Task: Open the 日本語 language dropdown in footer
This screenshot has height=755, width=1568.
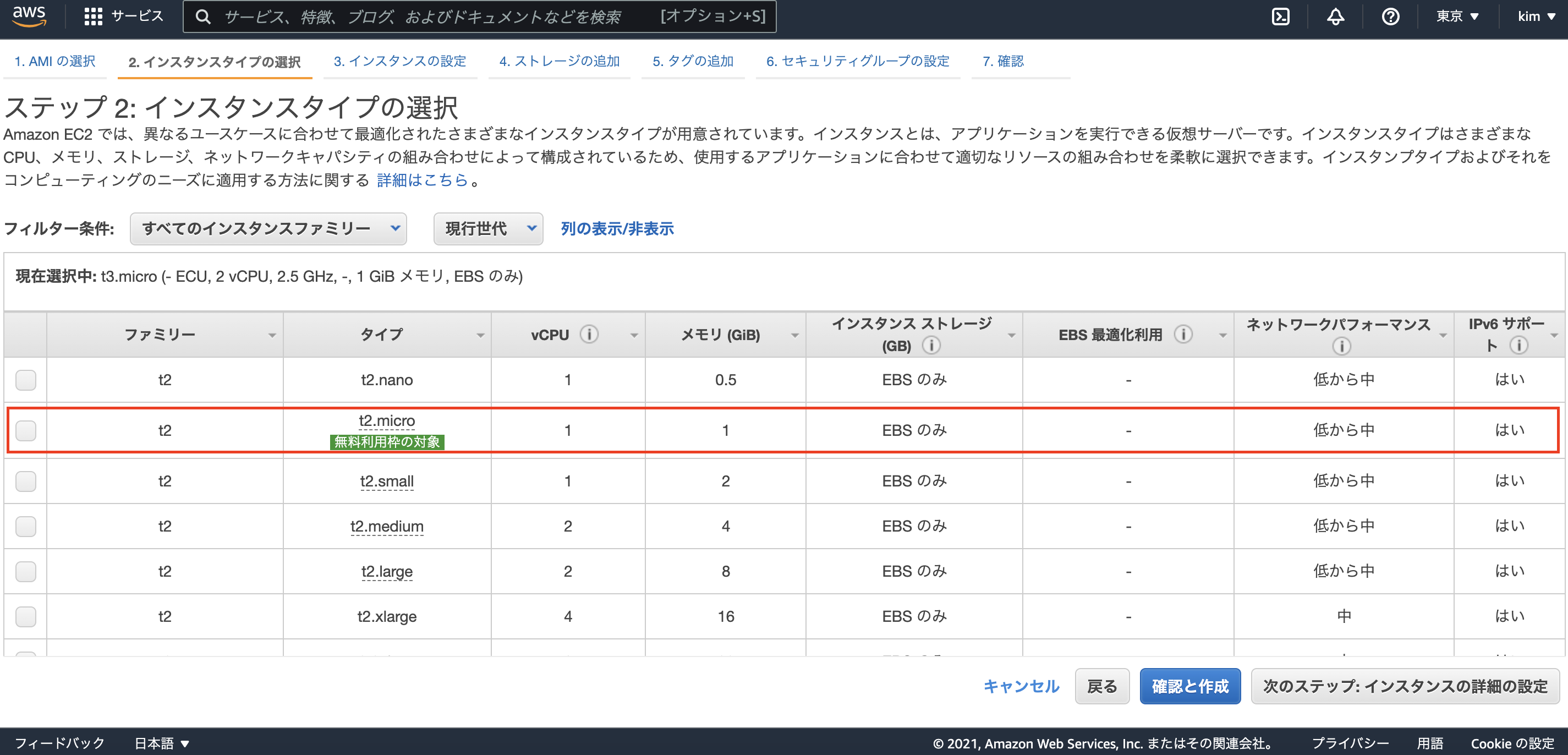Action: pyautogui.click(x=162, y=743)
